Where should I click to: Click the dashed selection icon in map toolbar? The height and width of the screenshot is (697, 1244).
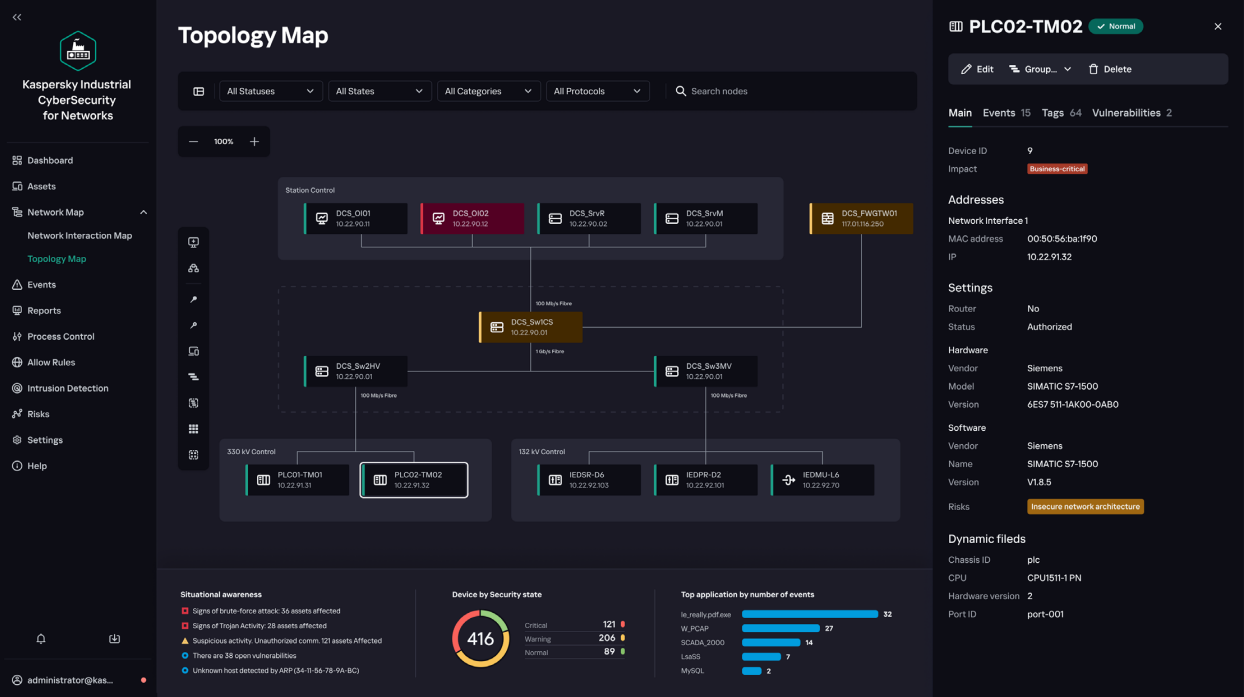(x=193, y=403)
